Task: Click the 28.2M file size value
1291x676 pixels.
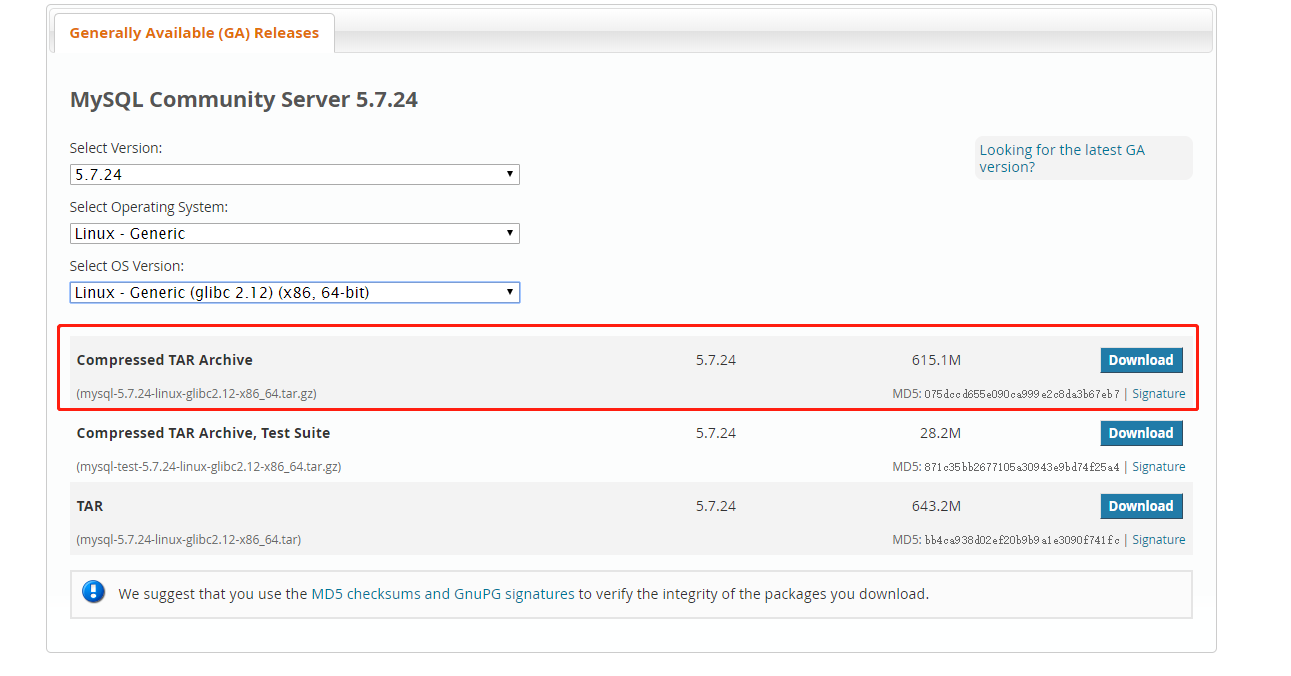Action: coord(940,433)
